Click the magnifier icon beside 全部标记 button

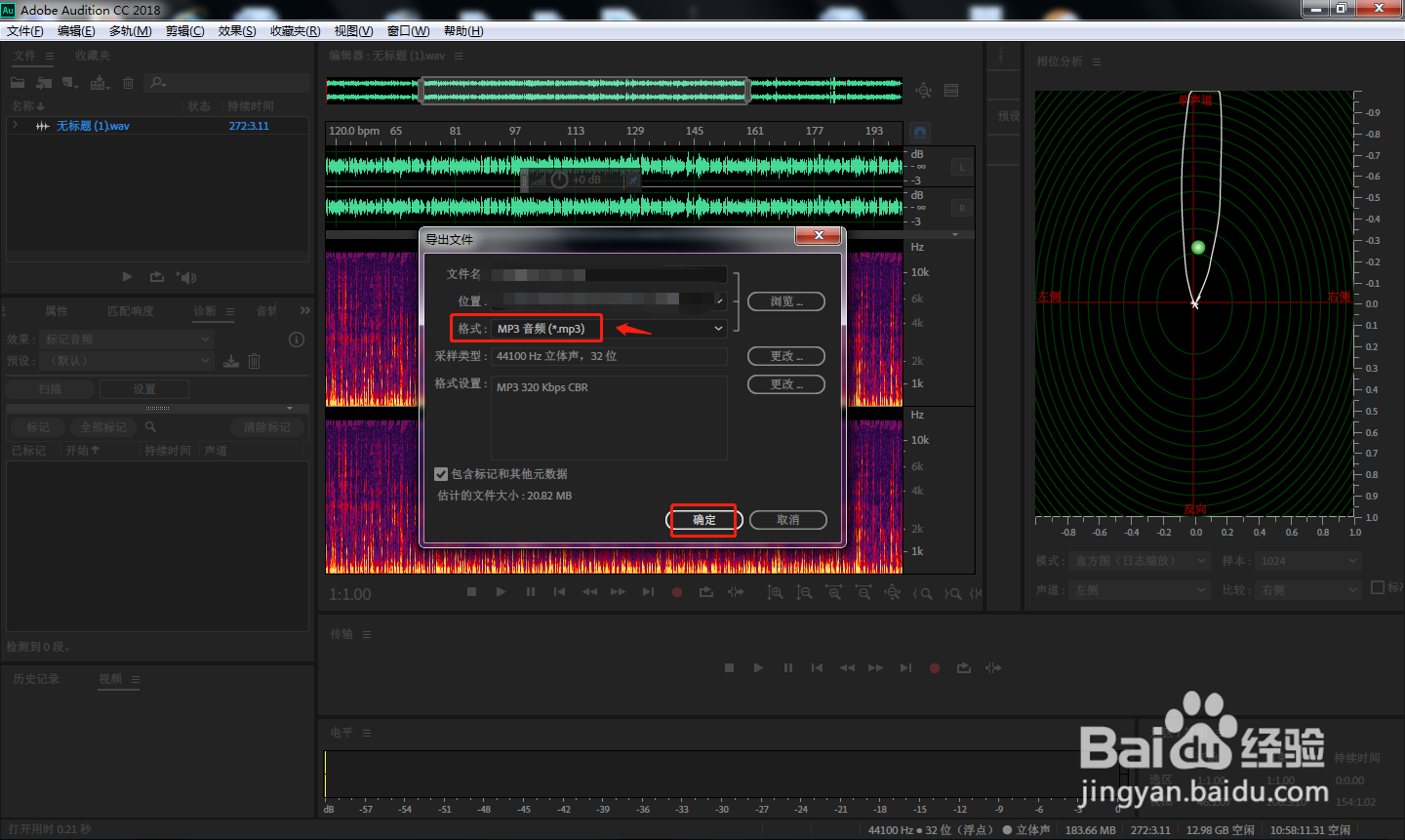tap(150, 427)
